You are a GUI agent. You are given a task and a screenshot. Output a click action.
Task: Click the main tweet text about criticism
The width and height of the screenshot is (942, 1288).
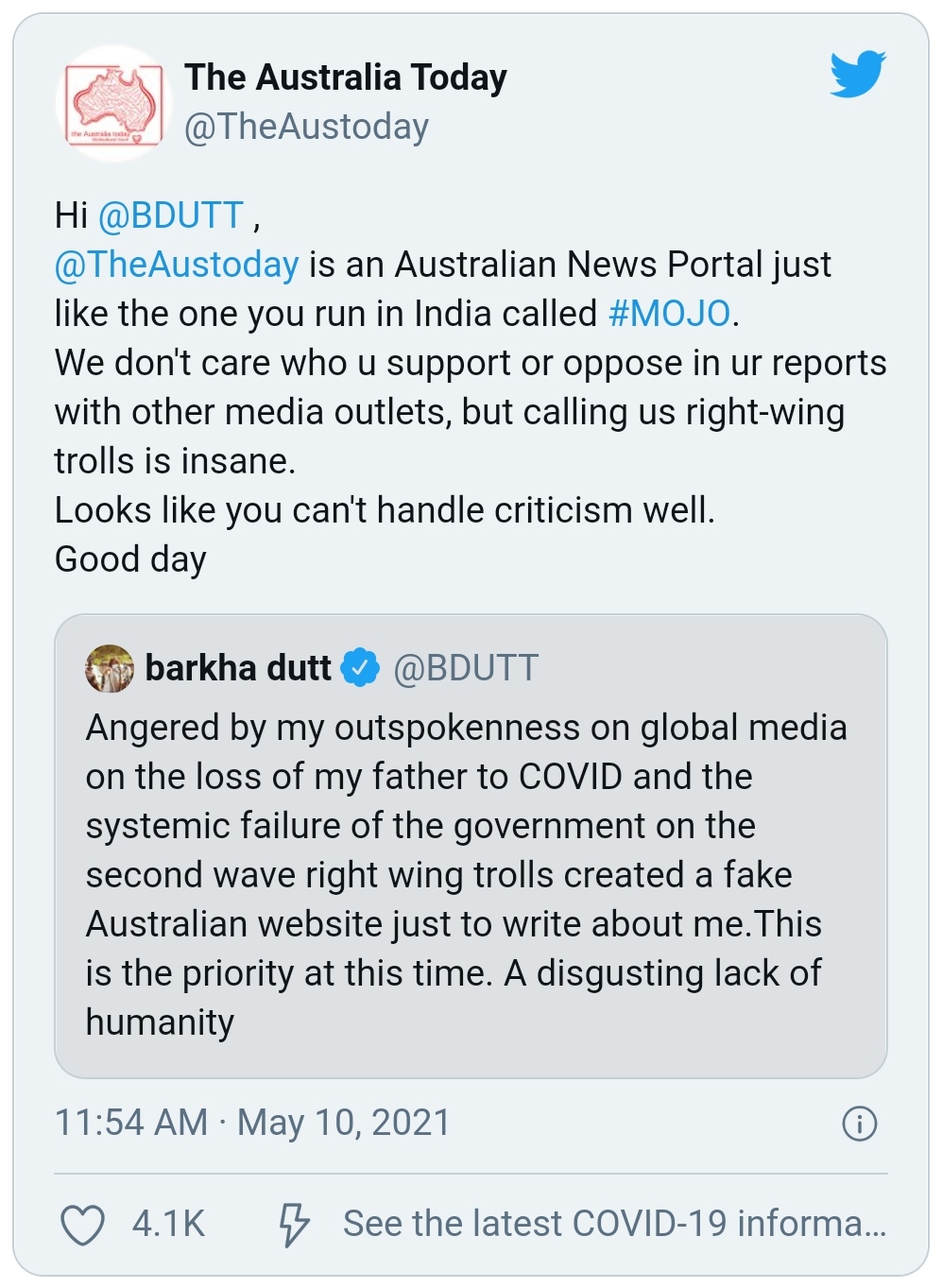click(x=385, y=510)
